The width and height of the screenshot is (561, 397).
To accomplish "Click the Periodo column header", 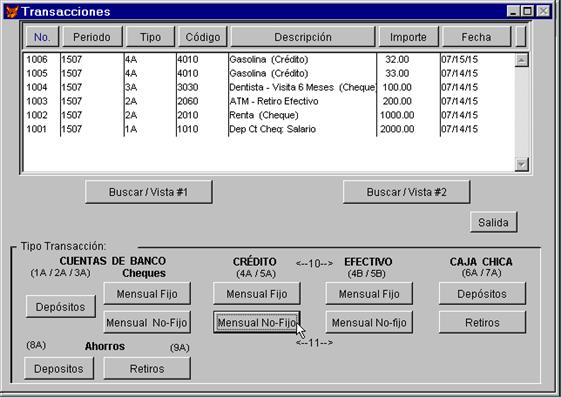I will click(x=92, y=37).
